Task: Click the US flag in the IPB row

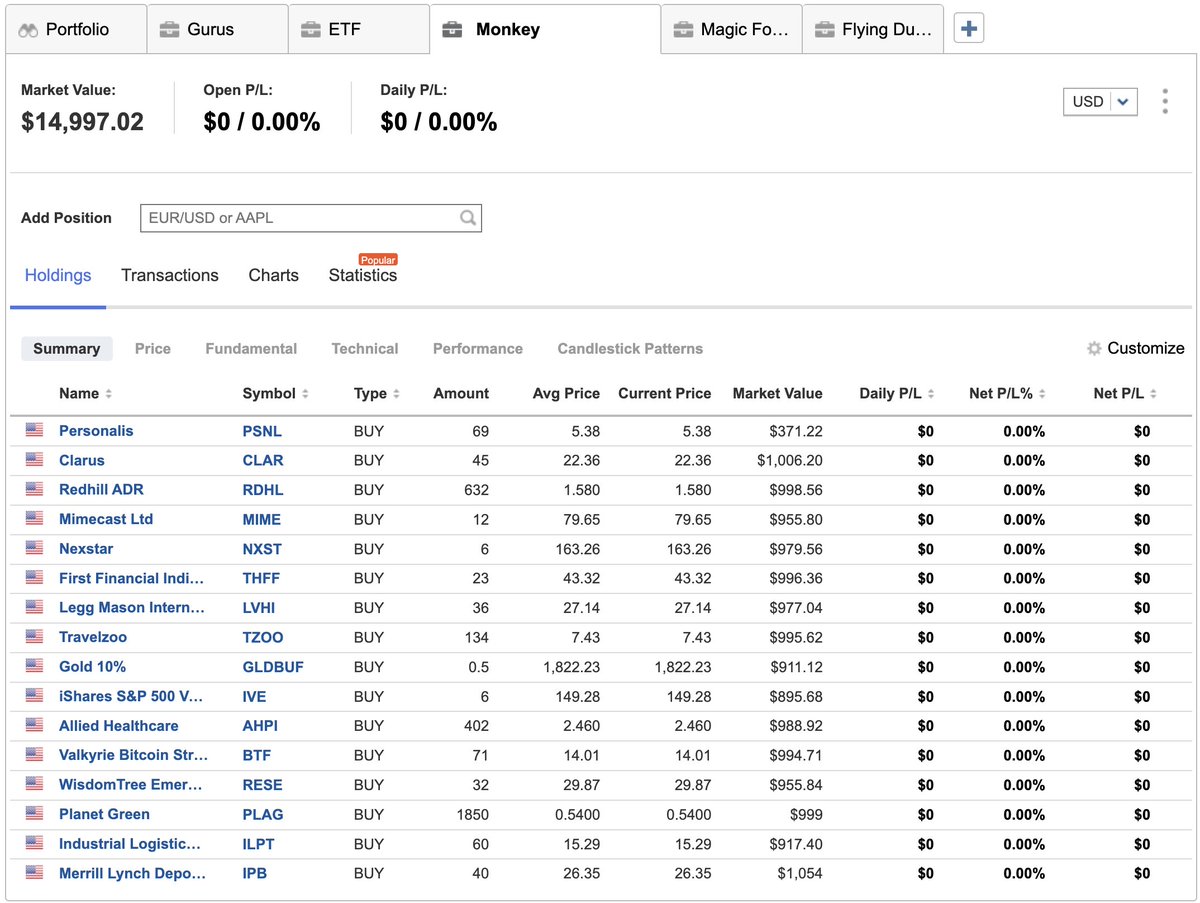Action: 35,873
